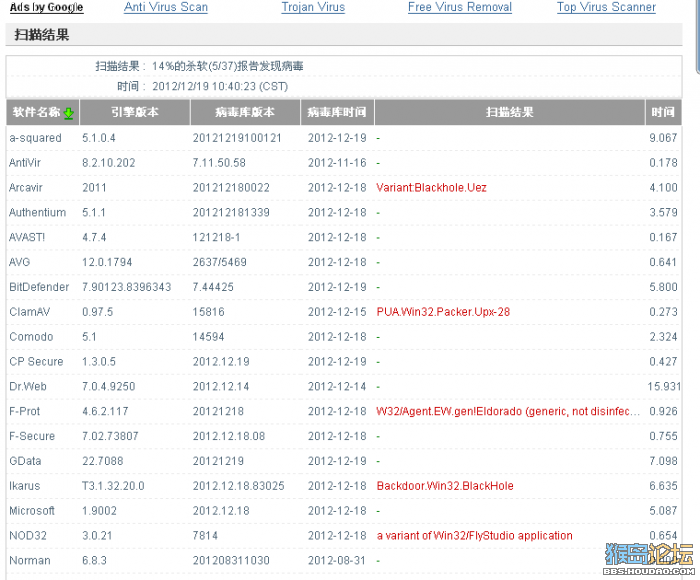Click the Ads by Google label
This screenshot has height=580, width=700.
tap(46, 7)
